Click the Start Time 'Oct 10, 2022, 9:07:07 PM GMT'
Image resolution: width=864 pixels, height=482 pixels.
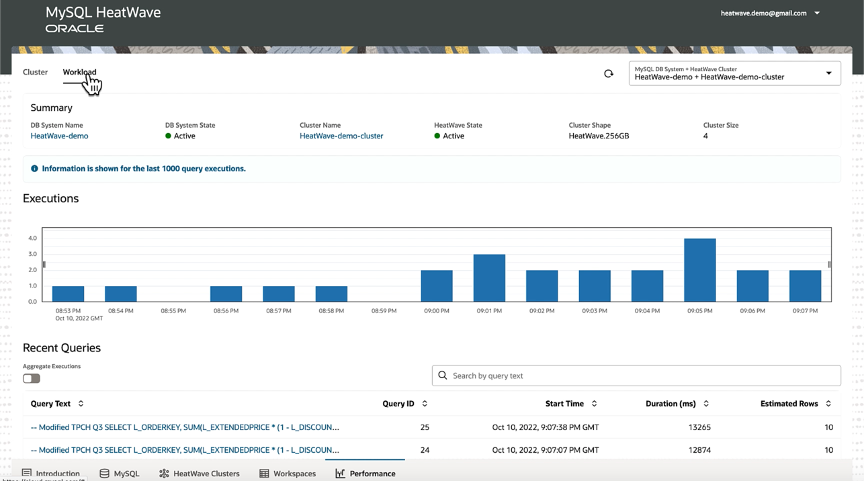(546, 450)
